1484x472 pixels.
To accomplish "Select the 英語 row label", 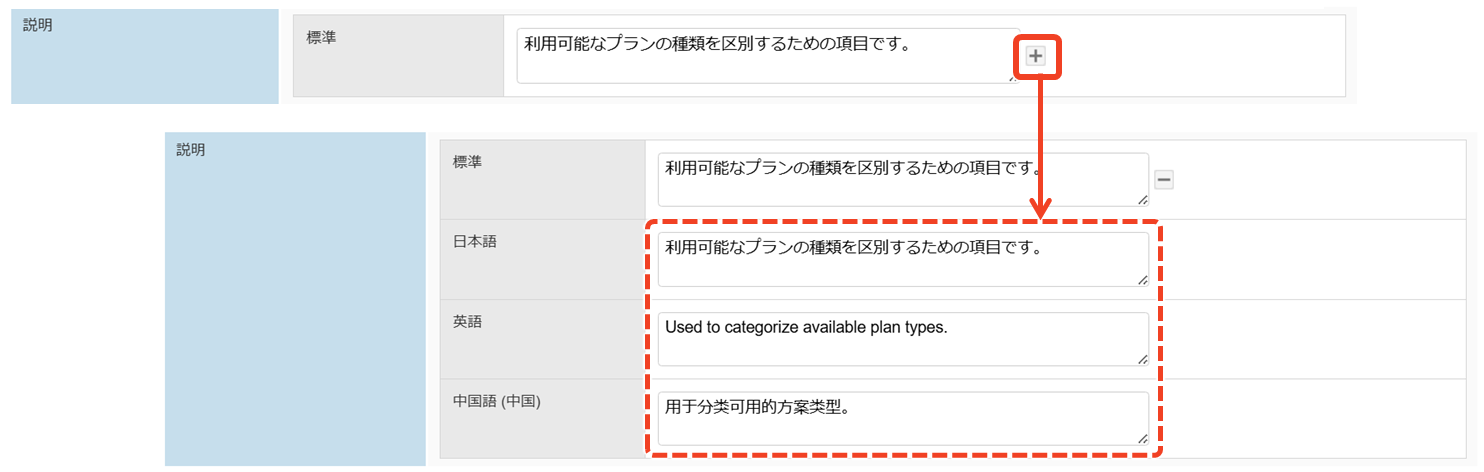I will [466, 321].
